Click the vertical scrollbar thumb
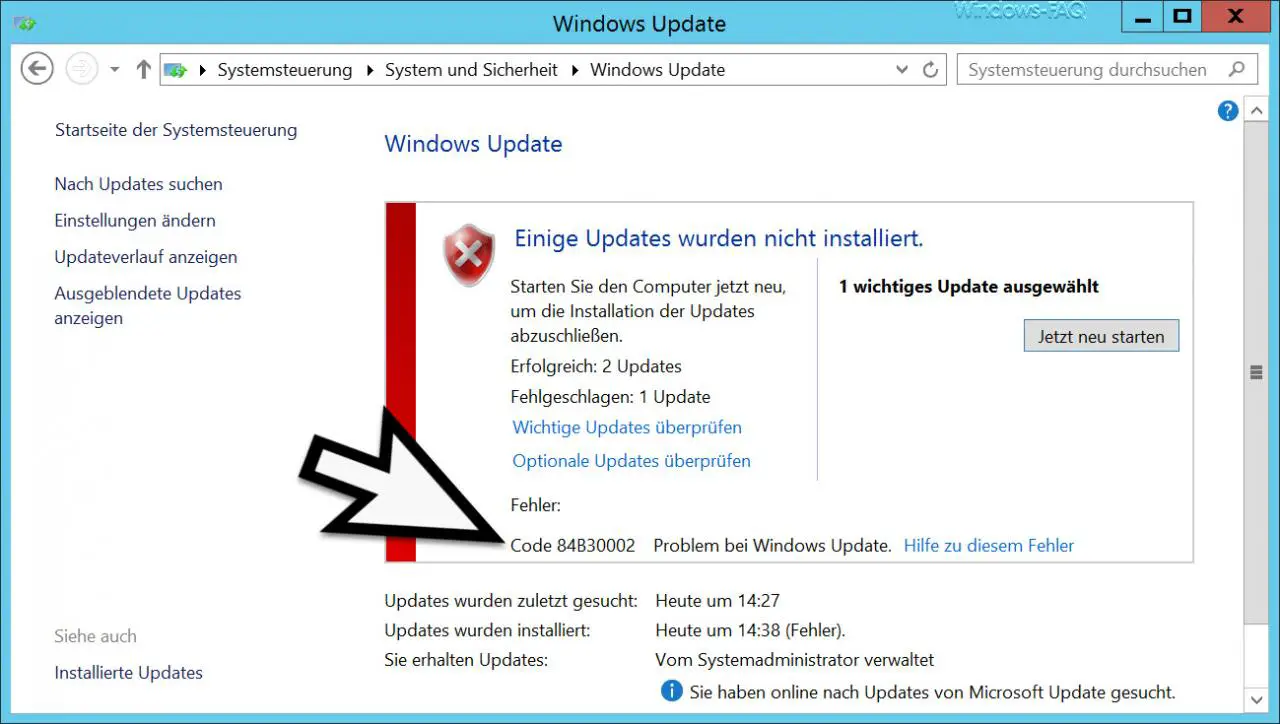1280x724 pixels. pyautogui.click(x=1257, y=372)
